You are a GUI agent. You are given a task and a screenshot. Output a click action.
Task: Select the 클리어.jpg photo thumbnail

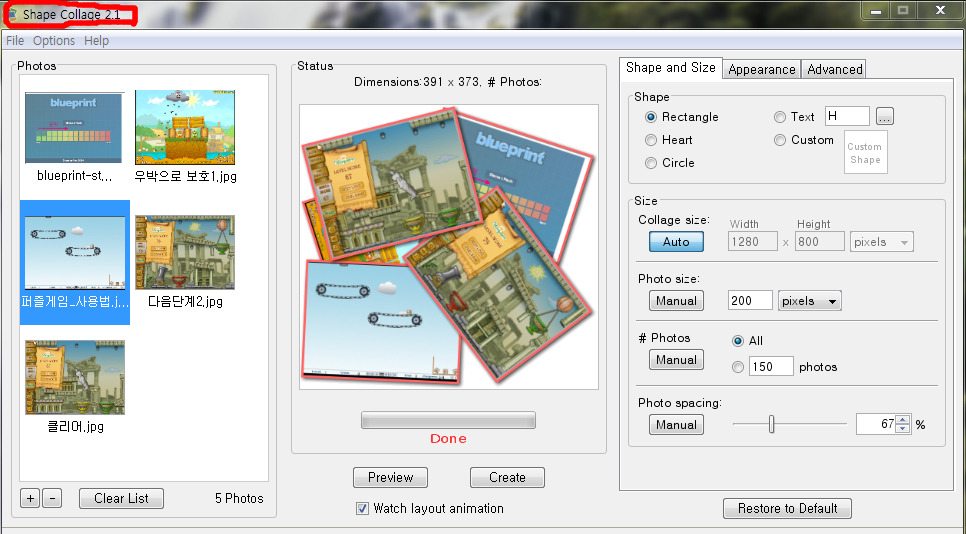75,377
